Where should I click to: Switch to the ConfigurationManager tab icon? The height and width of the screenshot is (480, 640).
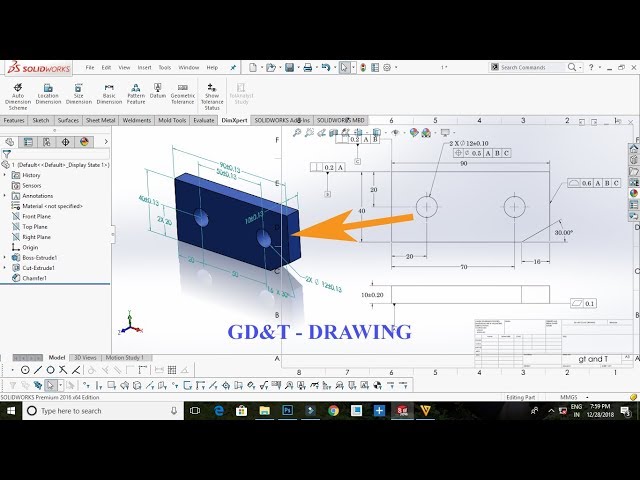(47, 142)
